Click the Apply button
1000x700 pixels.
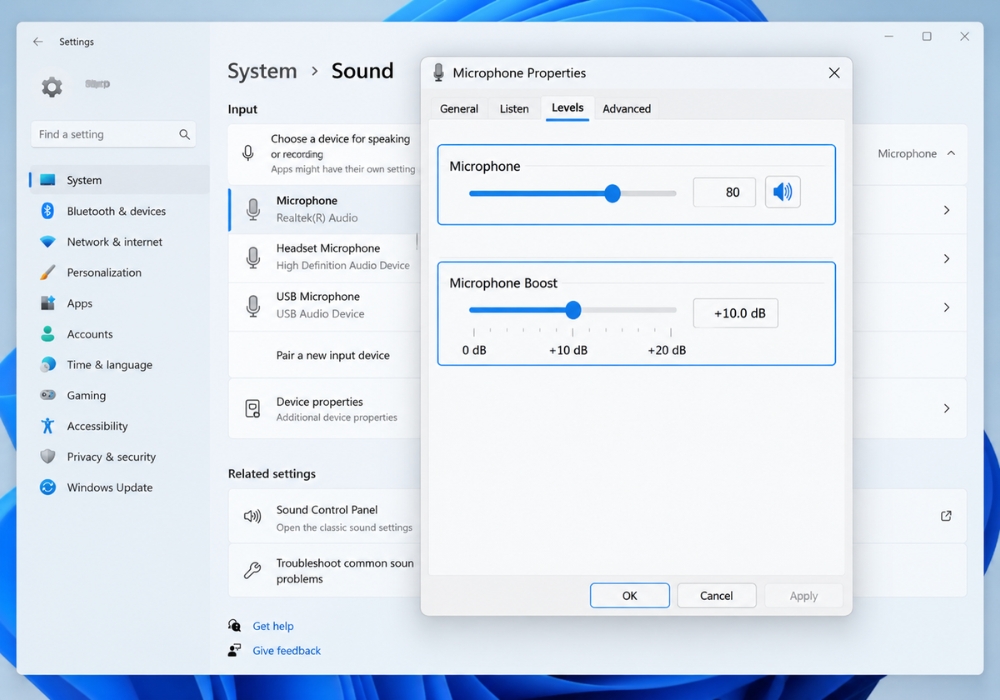pos(804,595)
